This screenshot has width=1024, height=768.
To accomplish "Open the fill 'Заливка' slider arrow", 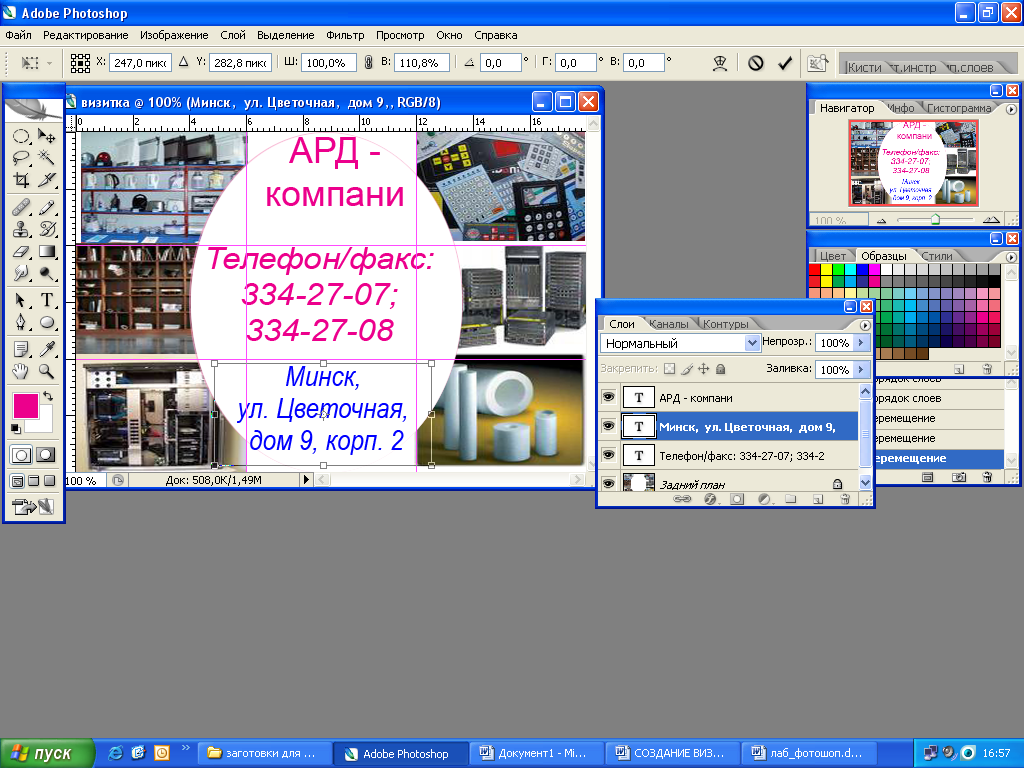I will click(x=861, y=369).
